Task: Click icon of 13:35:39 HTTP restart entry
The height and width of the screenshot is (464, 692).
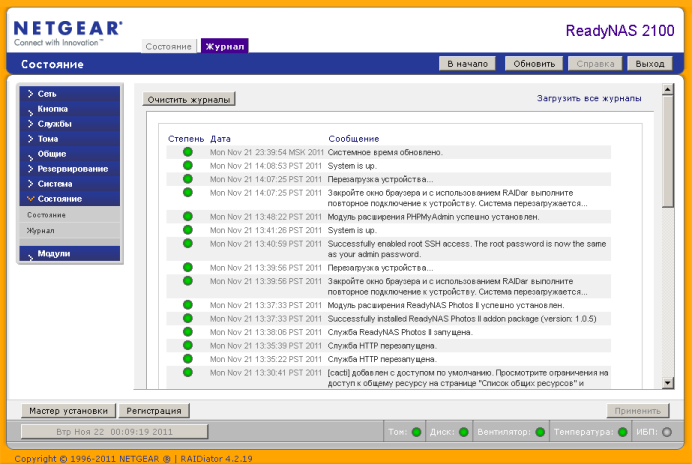Action: click(x=188, y=345)
